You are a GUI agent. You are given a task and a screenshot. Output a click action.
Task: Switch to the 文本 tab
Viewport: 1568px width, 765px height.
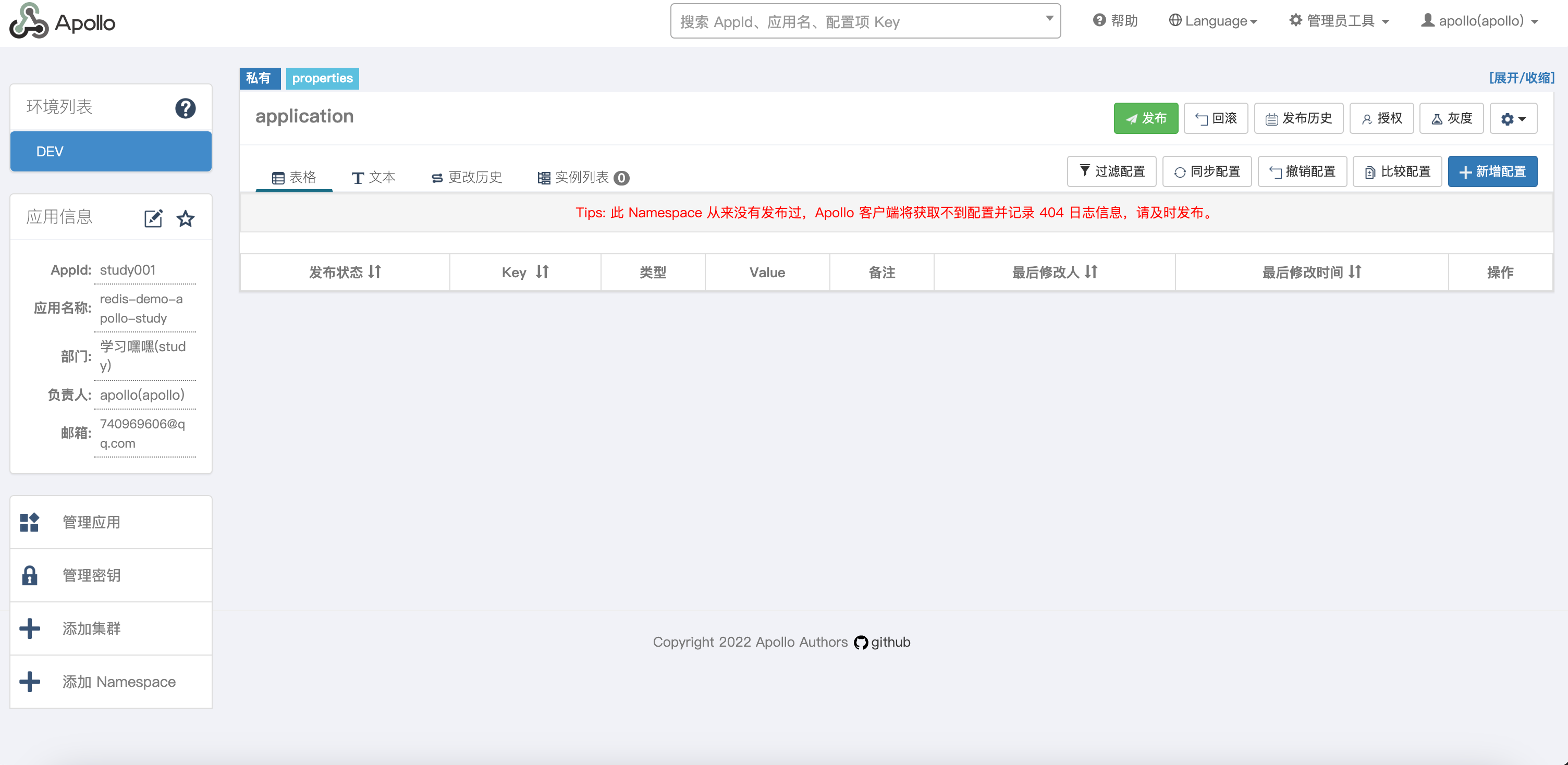pos(374,177)
